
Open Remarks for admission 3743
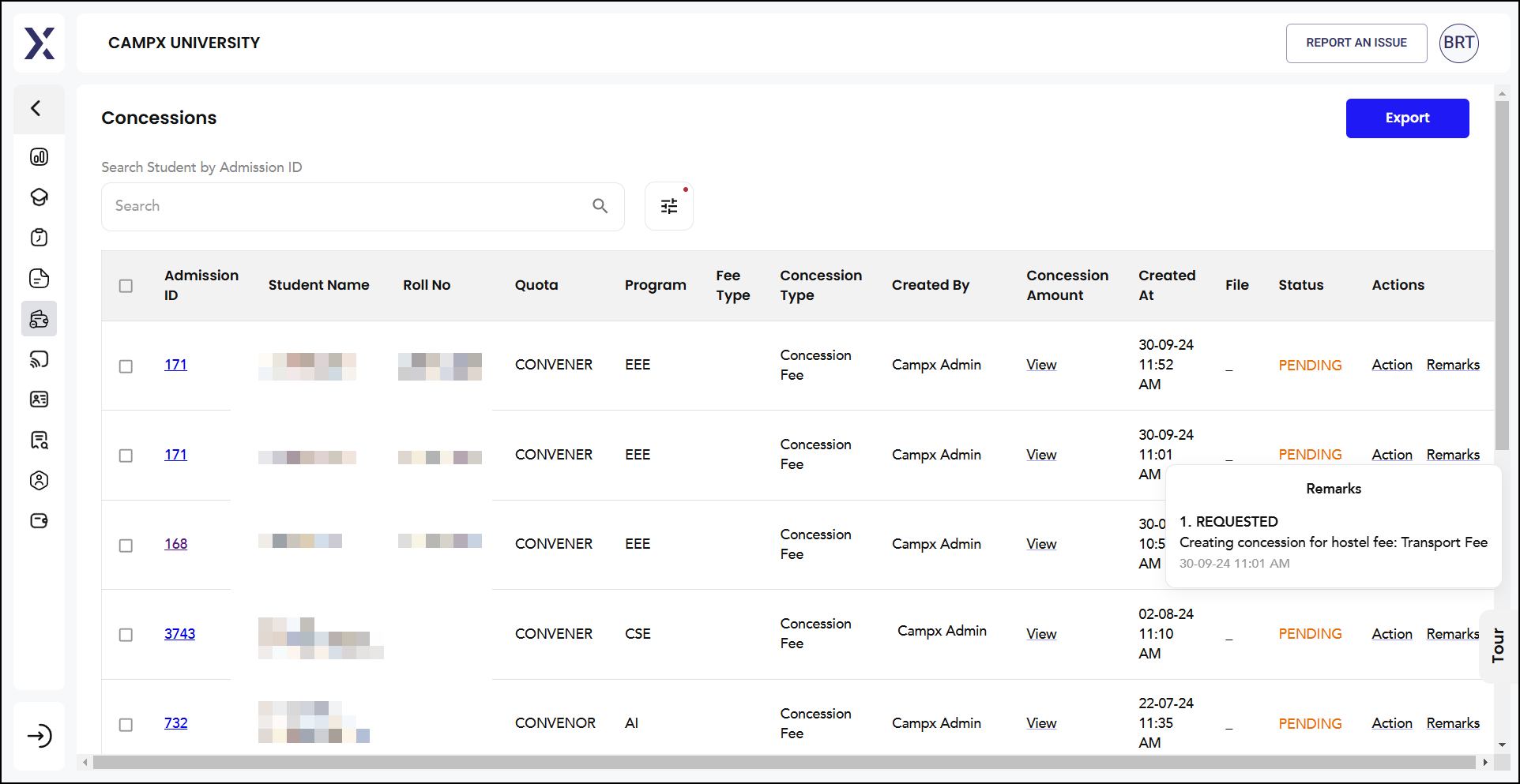point(1453,634)
